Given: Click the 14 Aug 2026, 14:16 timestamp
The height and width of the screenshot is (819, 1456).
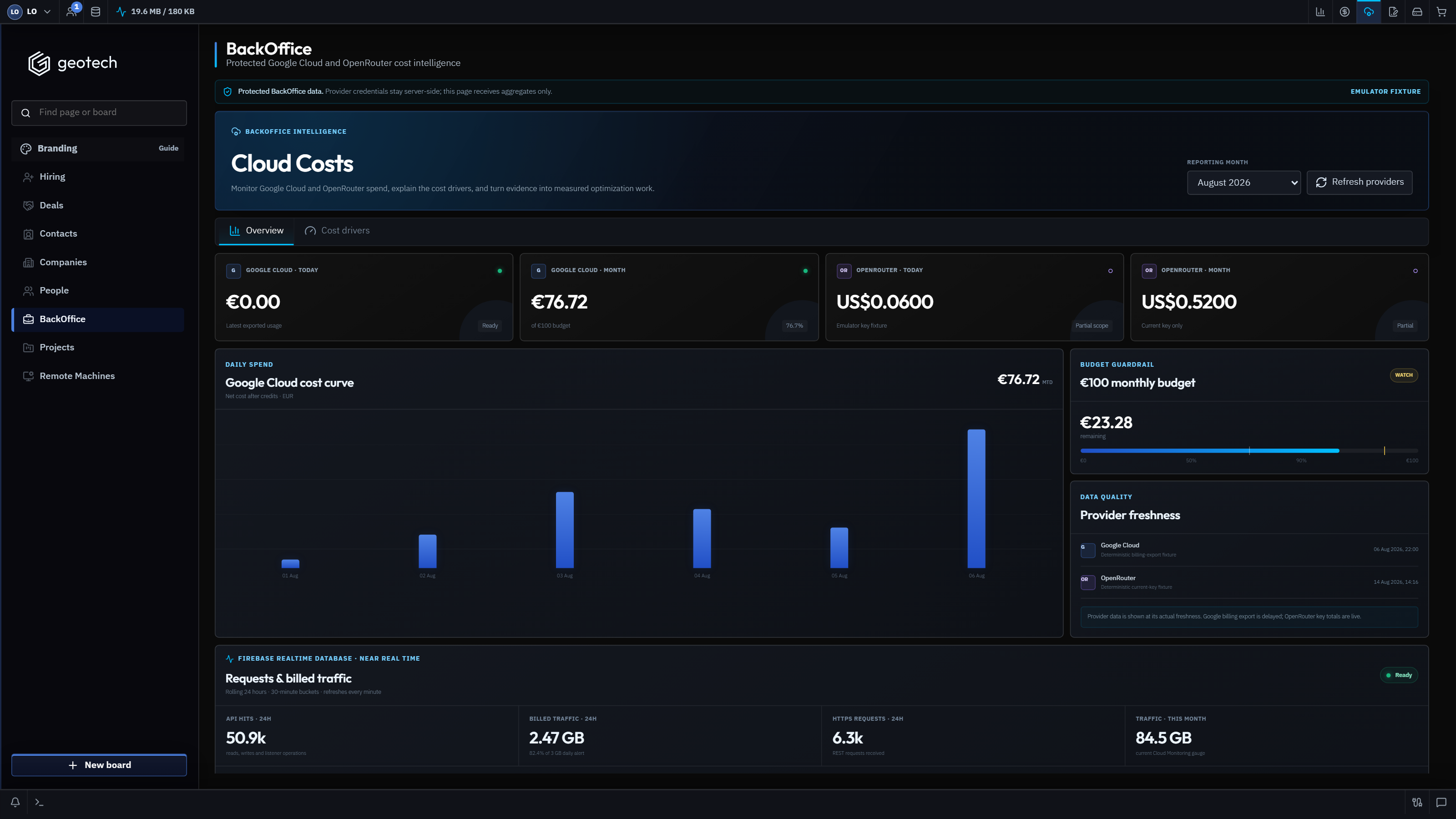Looking at the screenshot, I should [1395, 582].
